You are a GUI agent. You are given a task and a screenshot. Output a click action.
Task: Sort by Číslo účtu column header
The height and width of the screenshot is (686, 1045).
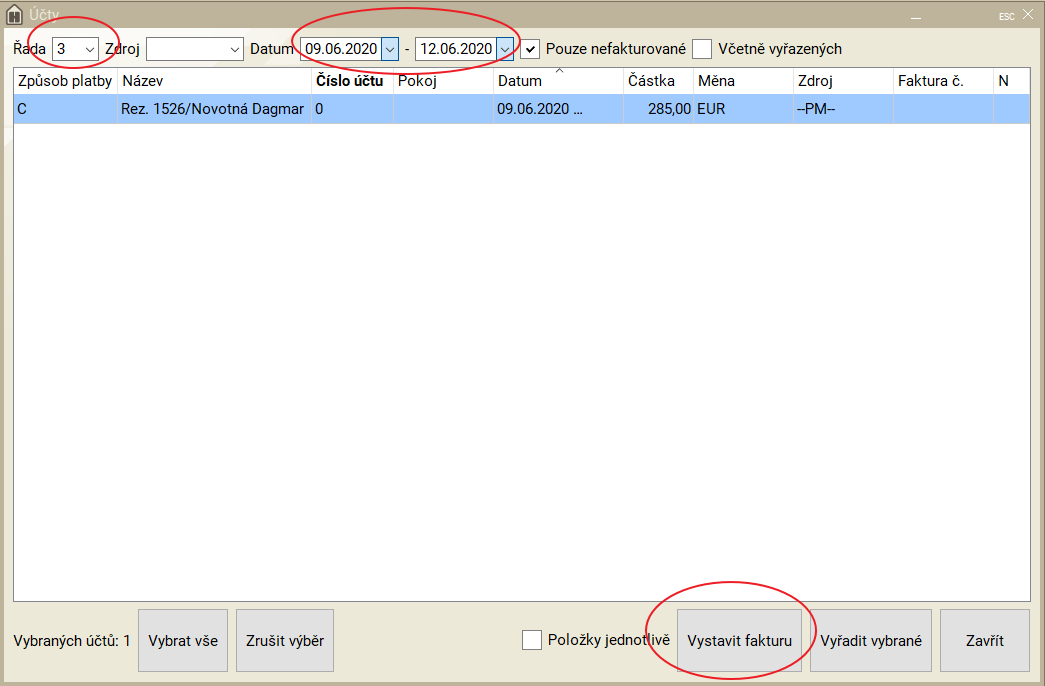point(350,81)
